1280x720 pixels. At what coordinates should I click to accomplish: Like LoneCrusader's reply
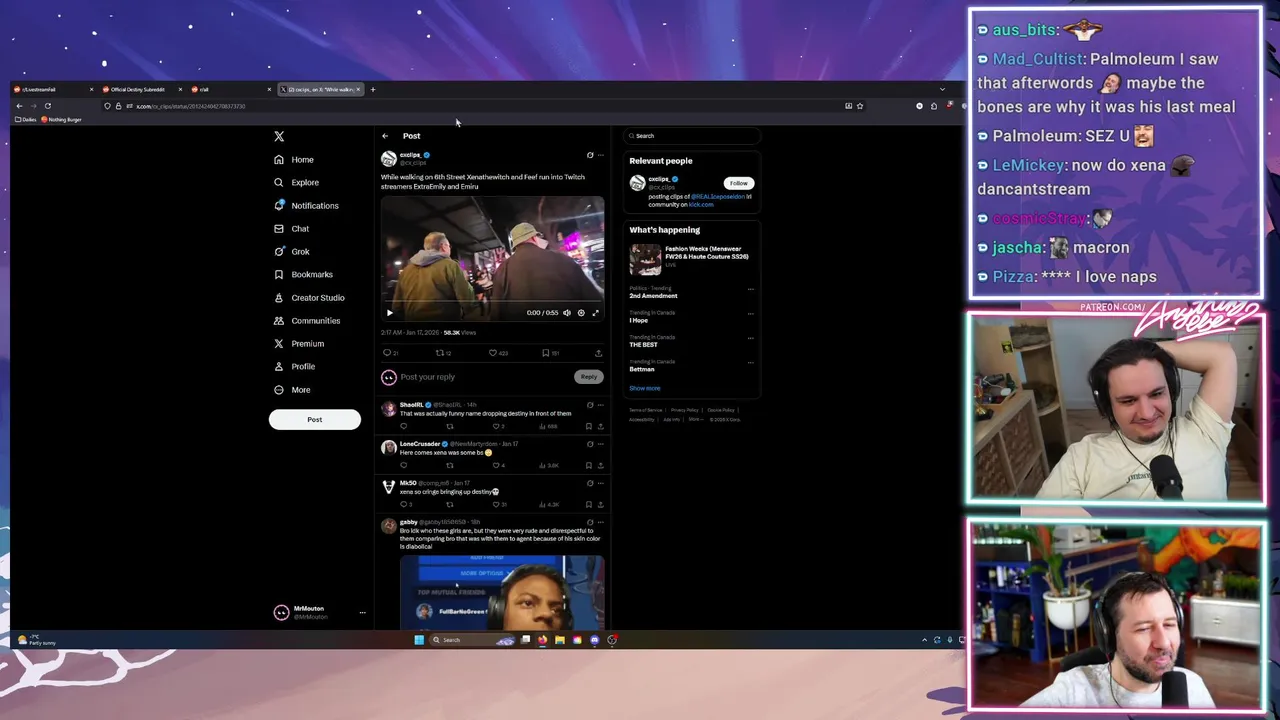click(496, 465)
